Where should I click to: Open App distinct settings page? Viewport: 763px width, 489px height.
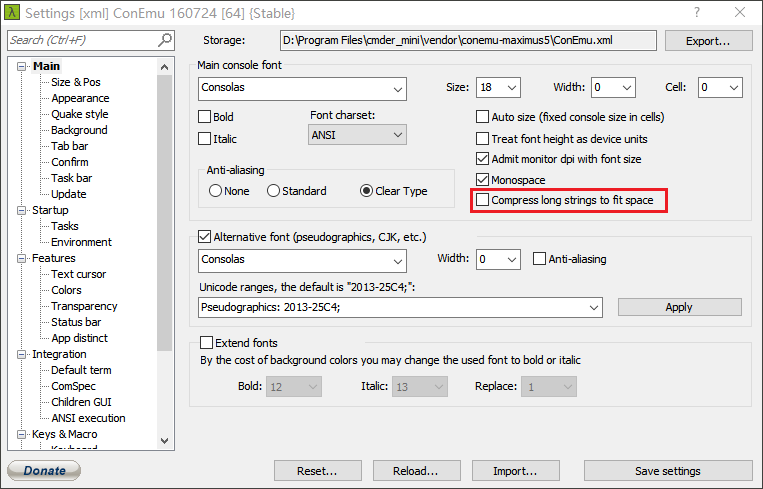click(79, 338)
